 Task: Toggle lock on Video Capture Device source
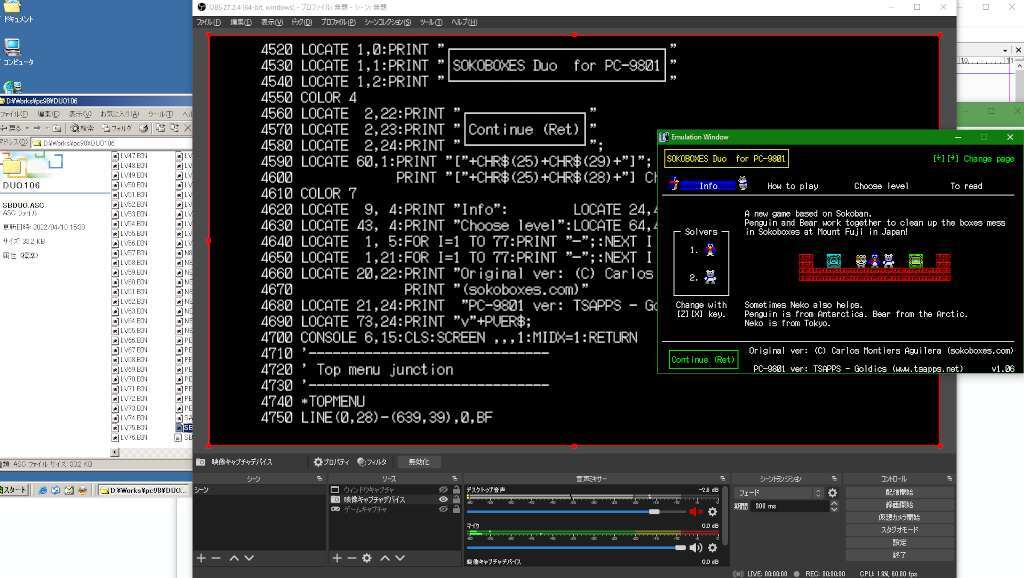click(x=456, y=500)
